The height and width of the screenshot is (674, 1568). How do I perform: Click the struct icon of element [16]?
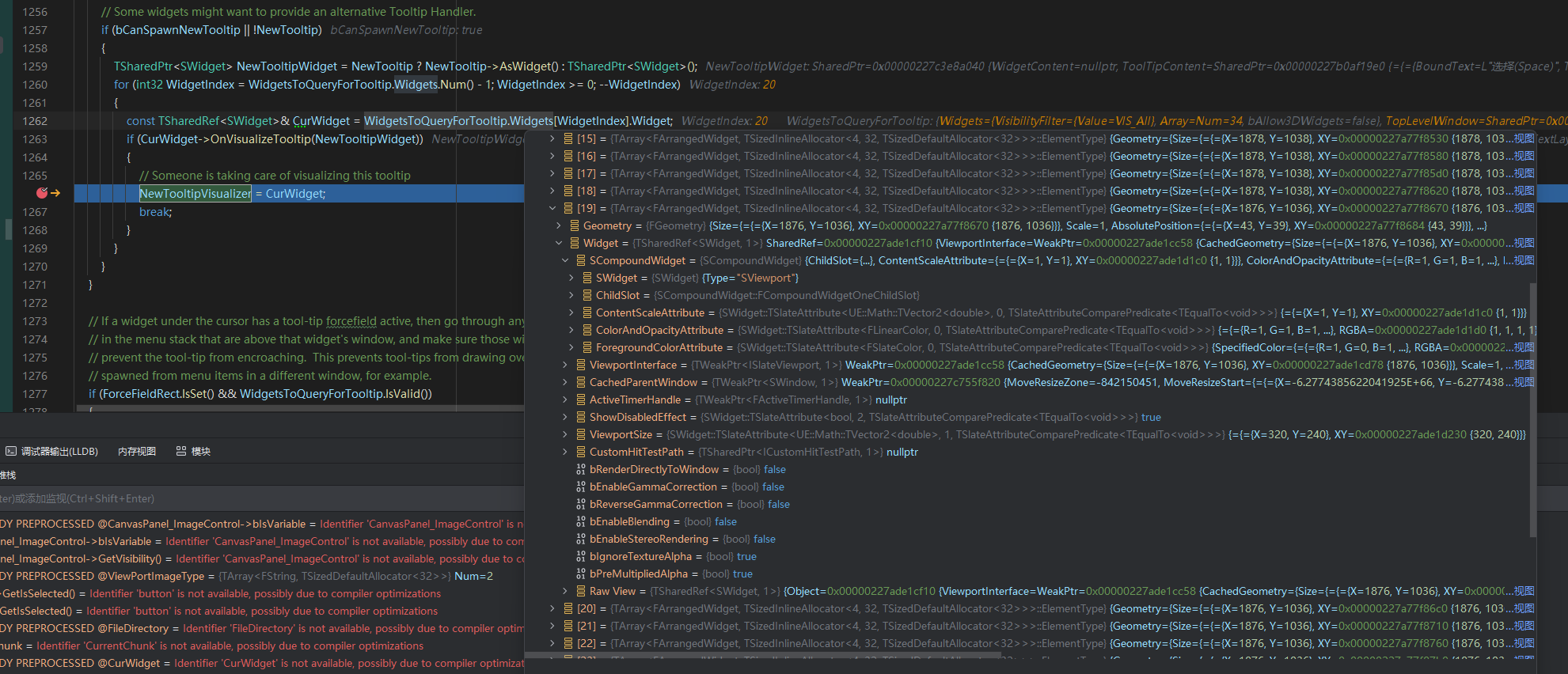tap(568, 156)
